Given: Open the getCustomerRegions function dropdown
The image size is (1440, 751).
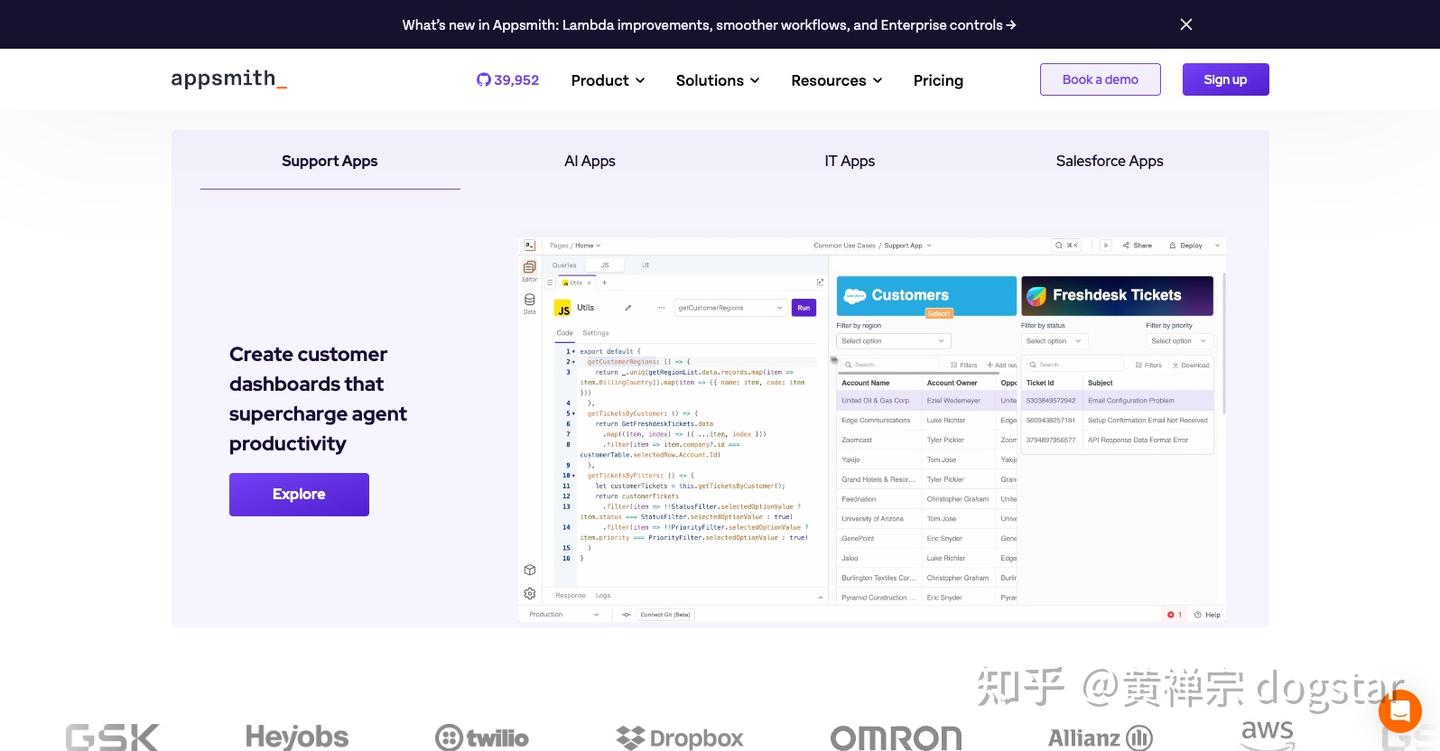Looking at the screenshot, I should tap(730, 308).
